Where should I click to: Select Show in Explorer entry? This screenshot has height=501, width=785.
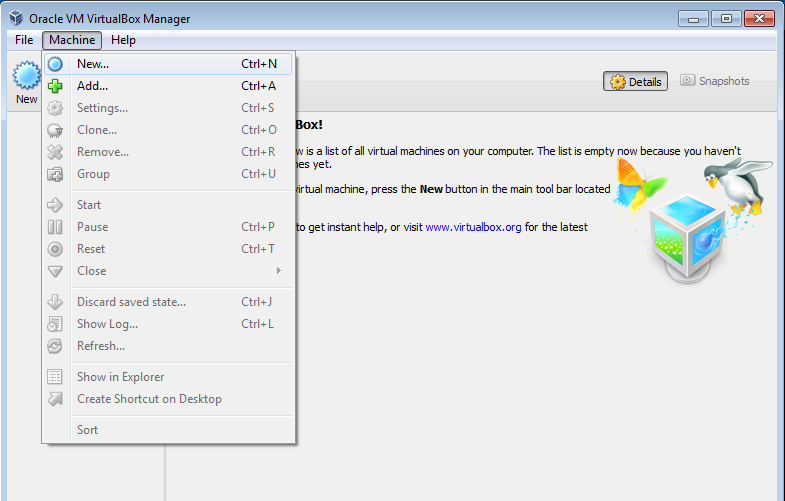[120, 377]
